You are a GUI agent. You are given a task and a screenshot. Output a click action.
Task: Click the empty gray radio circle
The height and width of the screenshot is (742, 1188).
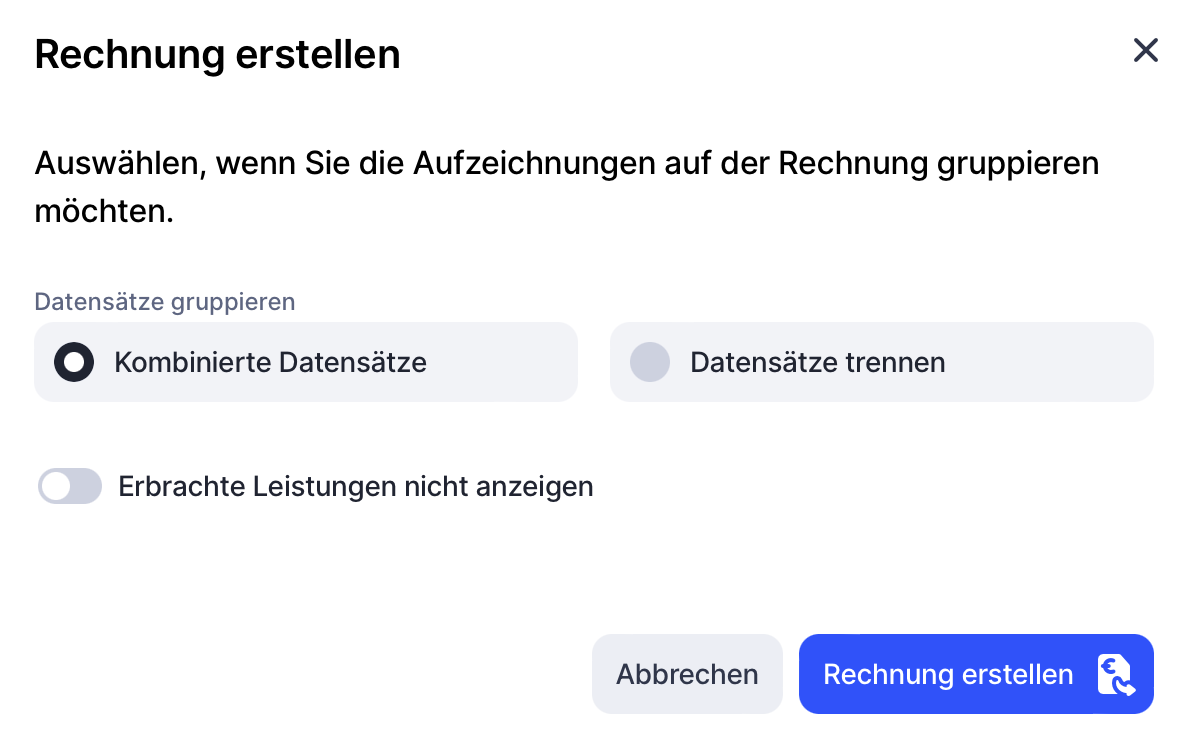(x=650, y=362)
